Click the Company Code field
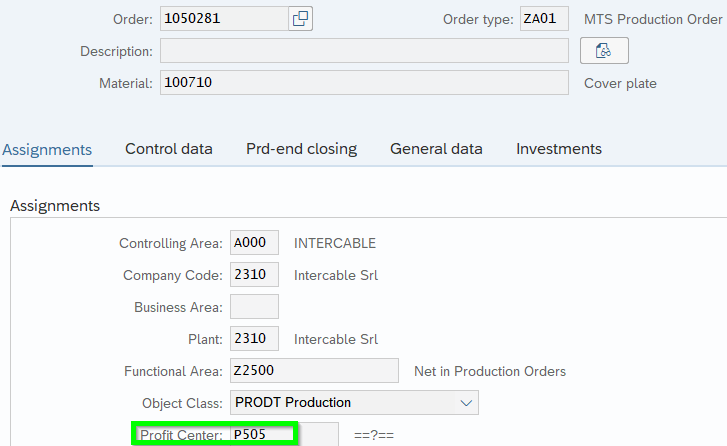 254,275
